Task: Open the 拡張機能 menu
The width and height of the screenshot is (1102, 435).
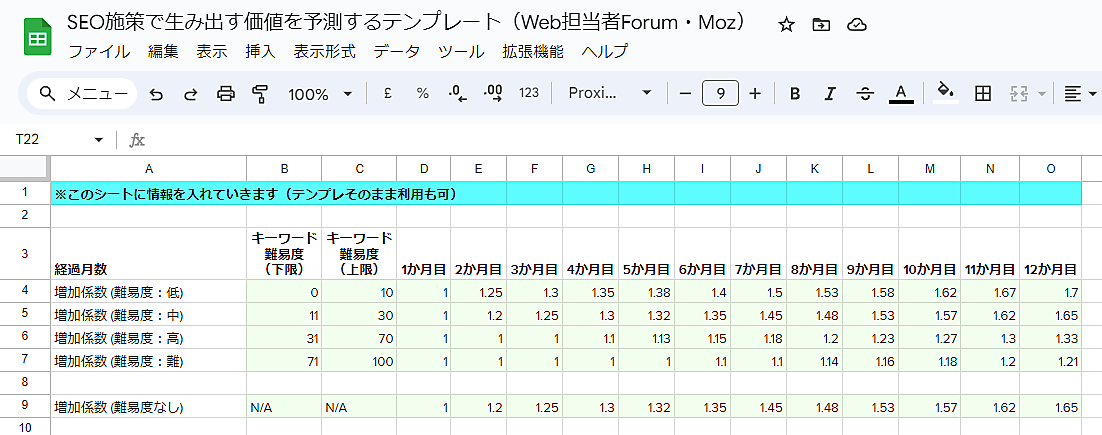Action: tap(532, 52)
